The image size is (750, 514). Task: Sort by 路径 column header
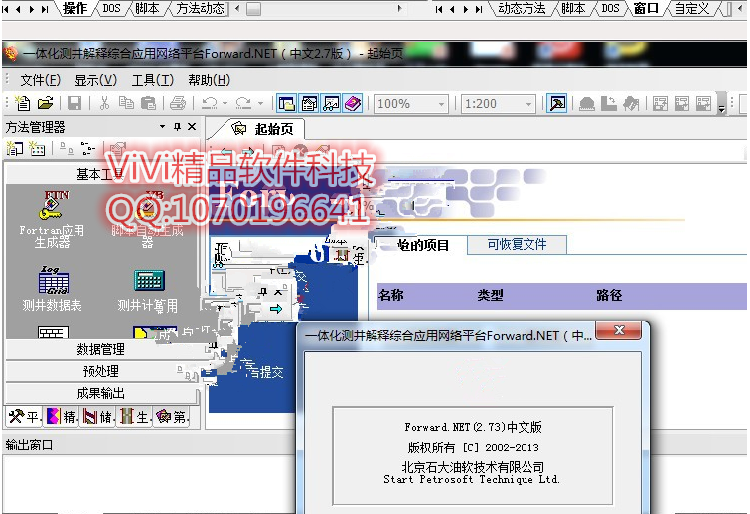pyautogui.click(x=609, y=295)
